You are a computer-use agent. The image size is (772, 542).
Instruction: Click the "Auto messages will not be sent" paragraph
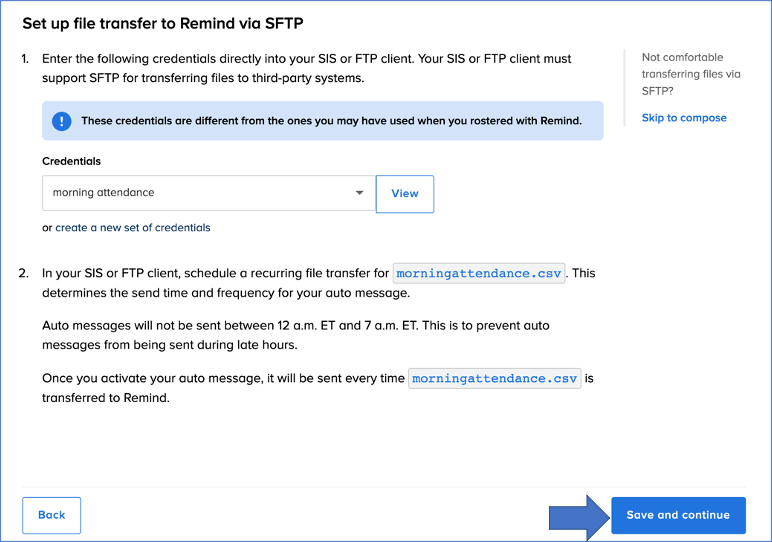[x=296, y=334]
